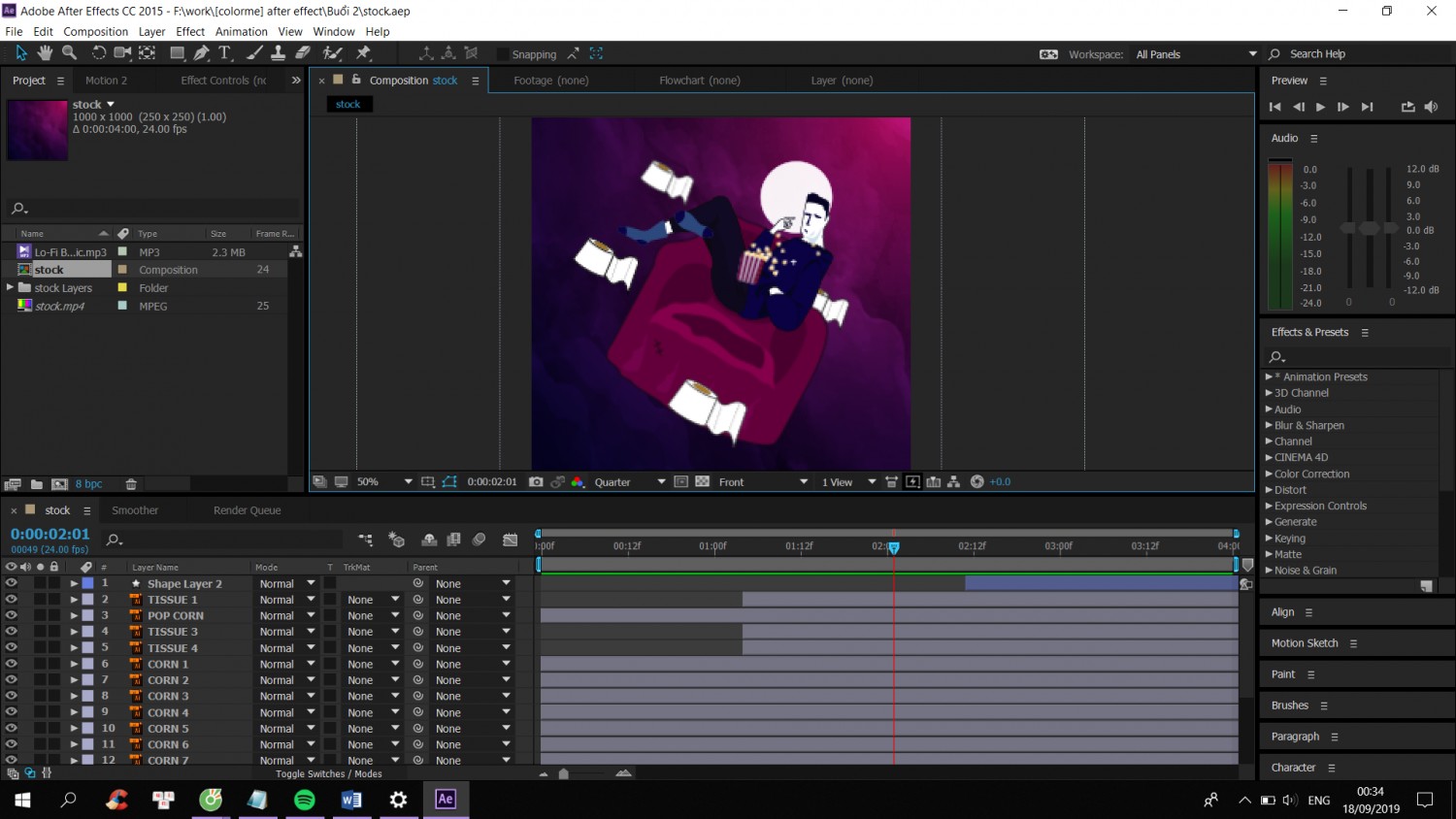Open the magnification 50% dropdown
Image resolution: width=1456 pixels, height=819 pixels.
pyautogui.click(x=384, y=481)
